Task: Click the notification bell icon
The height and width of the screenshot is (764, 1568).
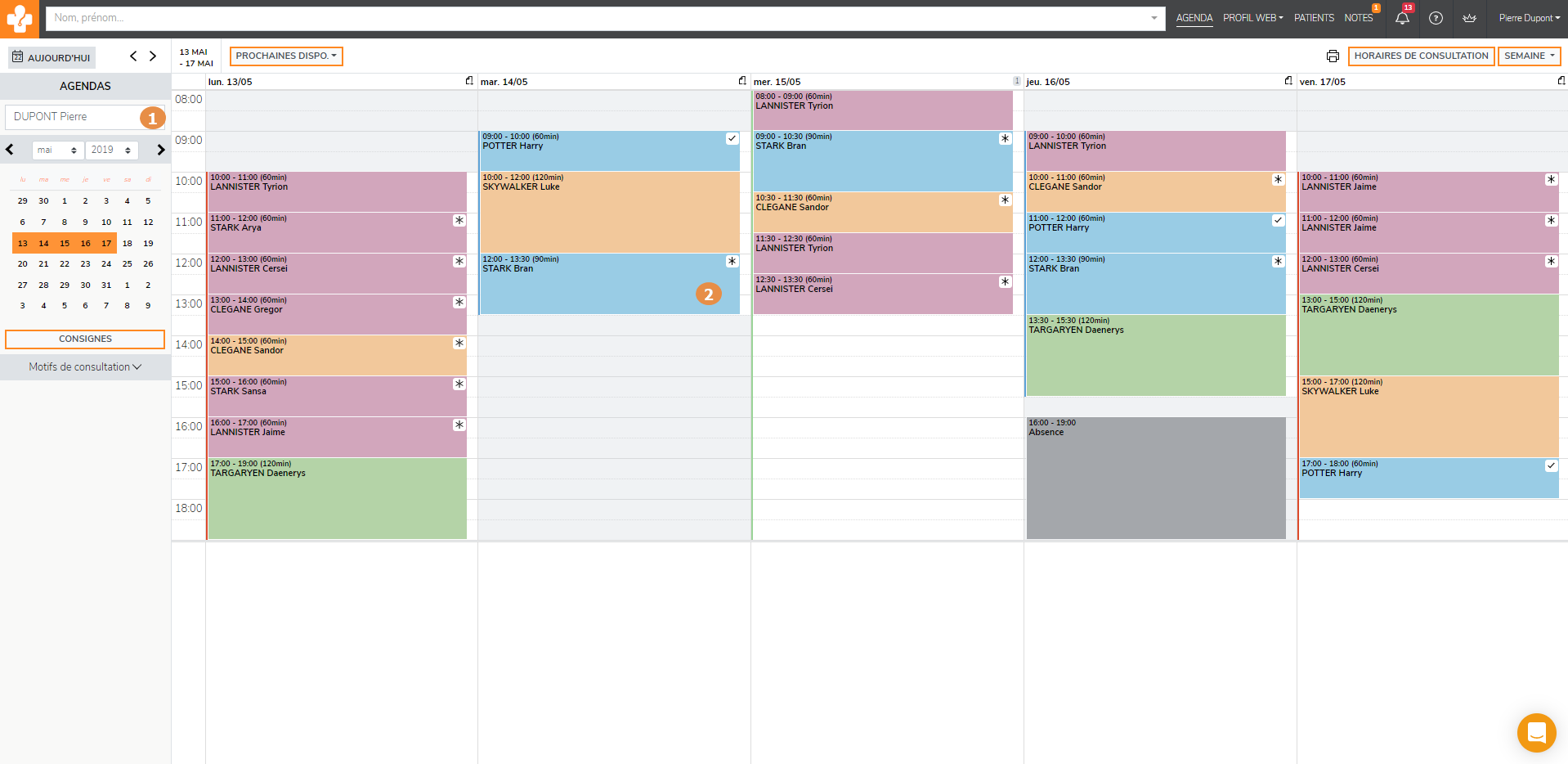Action: (x=1402, y=18)
